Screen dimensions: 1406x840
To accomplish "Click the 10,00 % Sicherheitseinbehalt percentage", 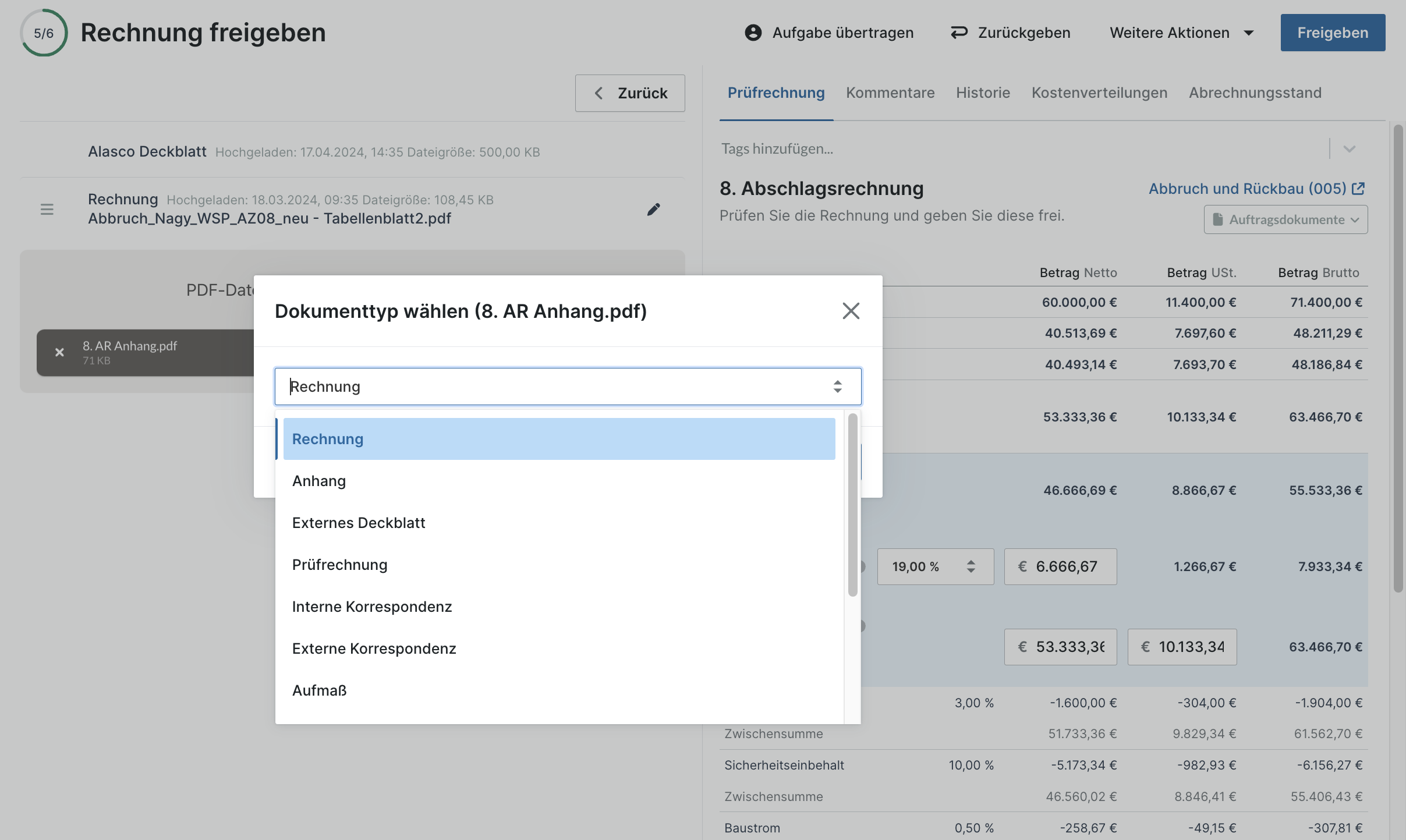I will click(971, 765).
